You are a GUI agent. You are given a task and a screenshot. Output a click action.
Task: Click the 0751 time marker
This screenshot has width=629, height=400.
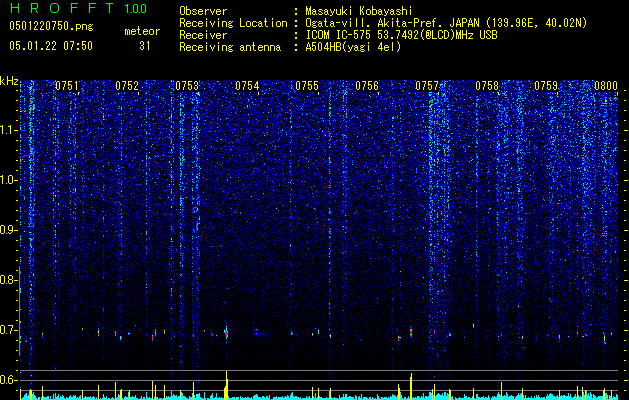67,86
